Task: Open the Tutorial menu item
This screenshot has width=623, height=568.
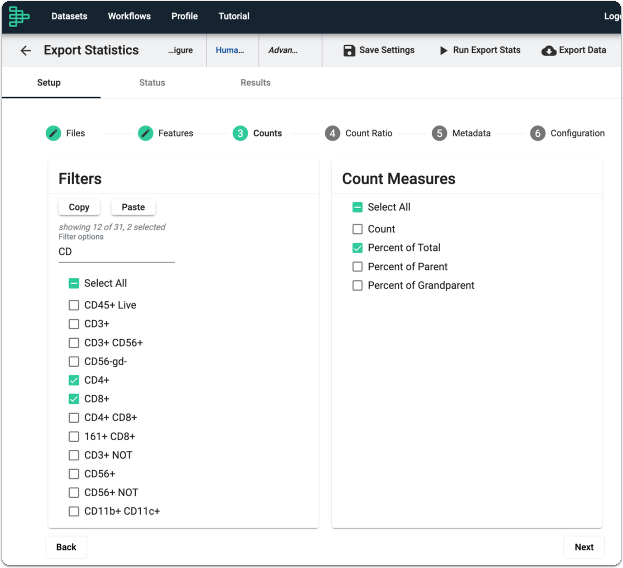Action: click(x=234, y=16)
